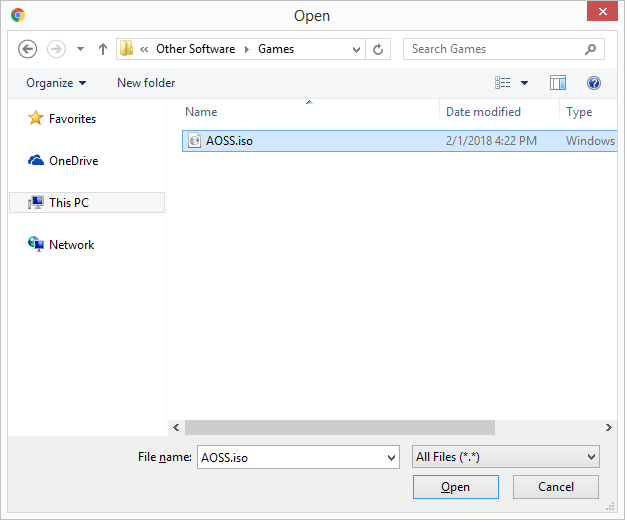Click the Windows type cell of AOSS.iso
This screenshot has width=625, height=520.
pos(590,141)
